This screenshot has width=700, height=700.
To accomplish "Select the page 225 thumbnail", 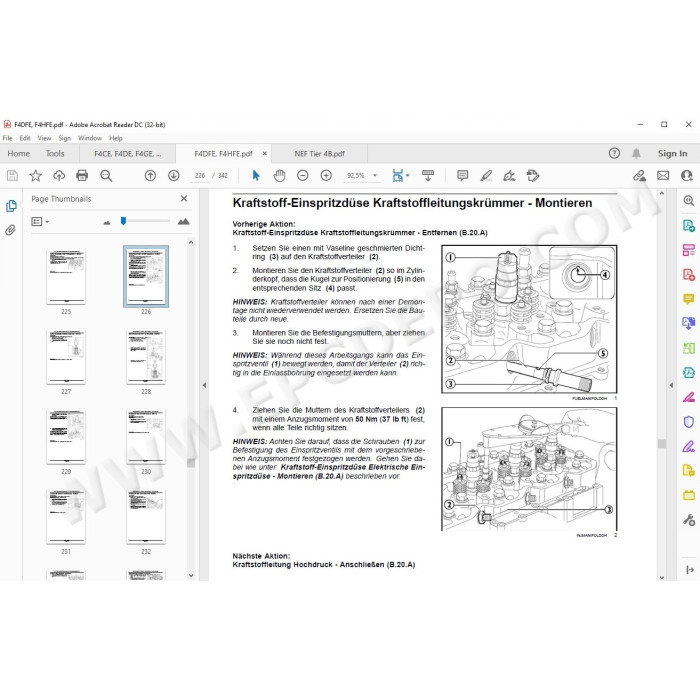I will [66, 276].
